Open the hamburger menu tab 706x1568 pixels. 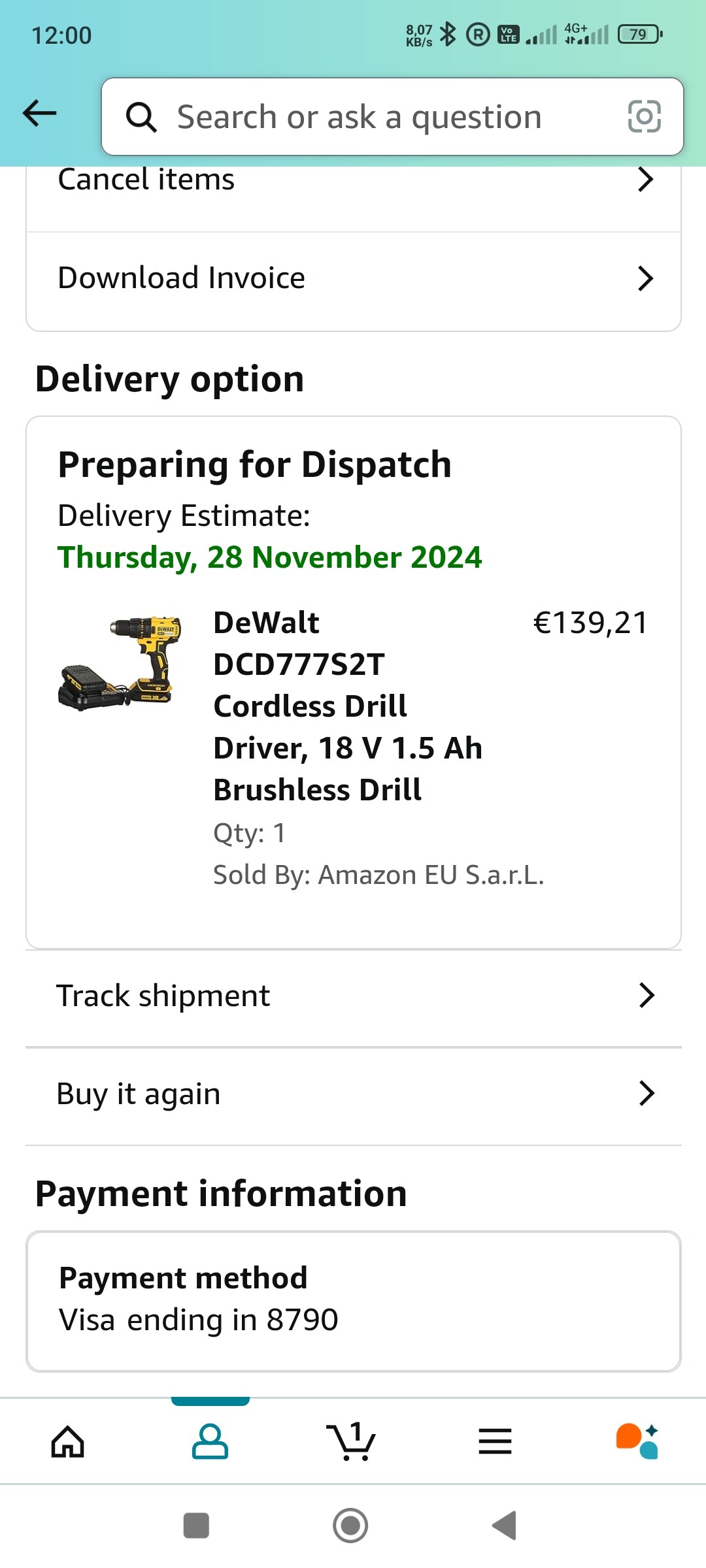click(x=495, y=1441)
